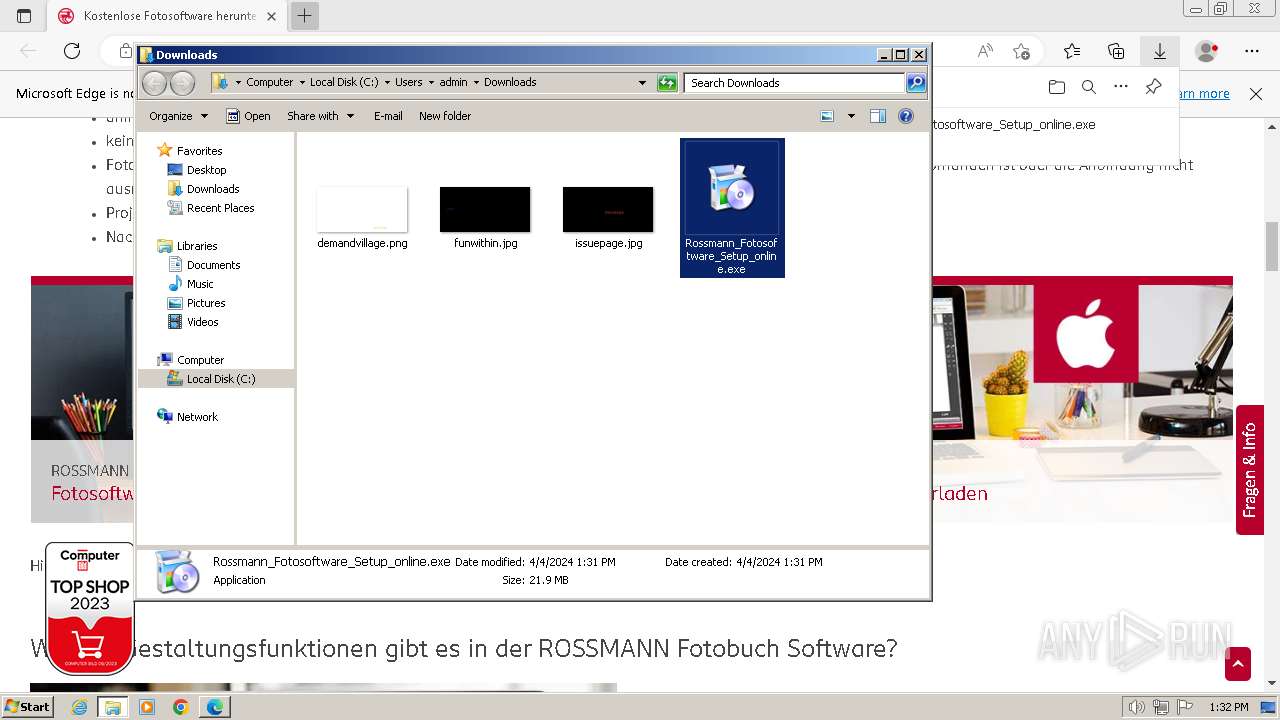The height and width of the screenshot is (720, 1280).
Task: Open Documents library
Action: pyautogui.click(x=213, y=265)
